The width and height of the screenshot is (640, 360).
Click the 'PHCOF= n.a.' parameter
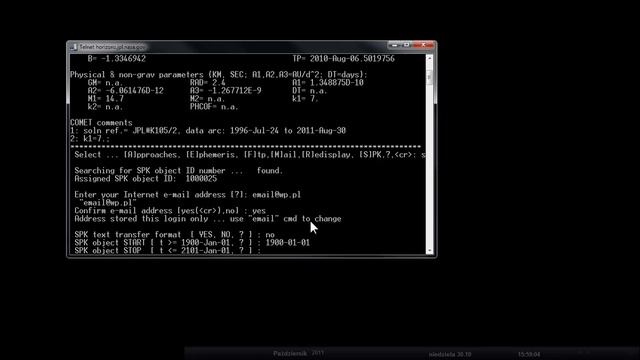(214, 107)
